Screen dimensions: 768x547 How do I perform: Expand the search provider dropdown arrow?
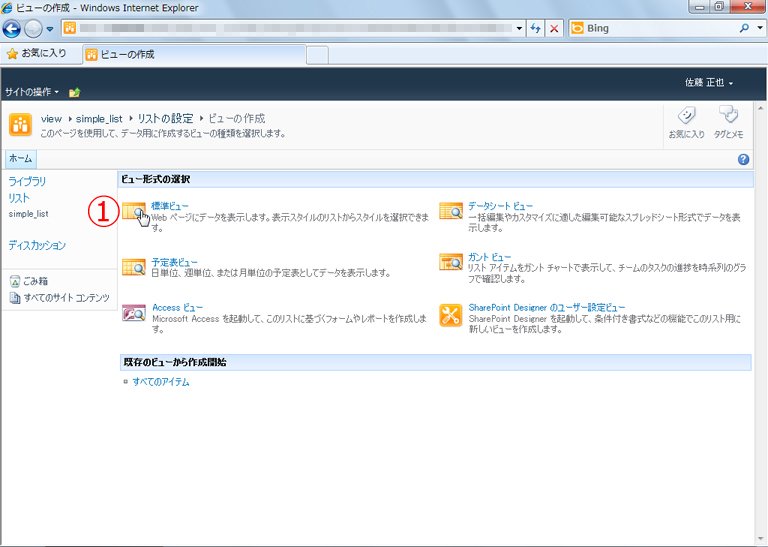tap(760, 28)
